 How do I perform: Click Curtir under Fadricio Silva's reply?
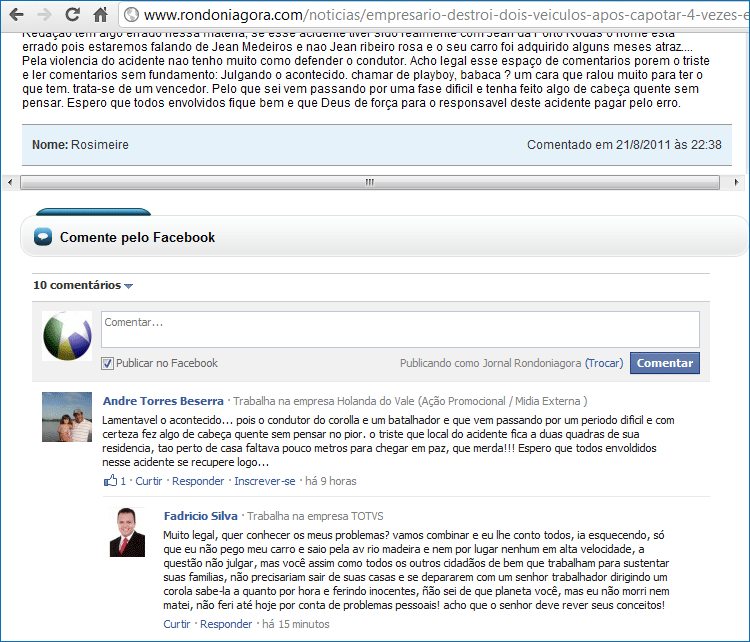[176, 624]
